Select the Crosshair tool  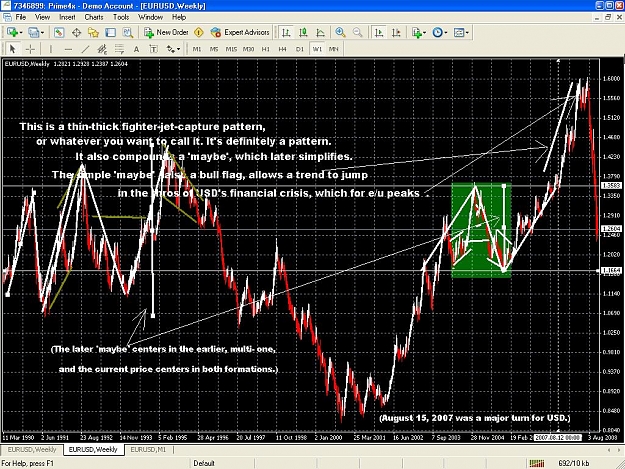point(30,49)
